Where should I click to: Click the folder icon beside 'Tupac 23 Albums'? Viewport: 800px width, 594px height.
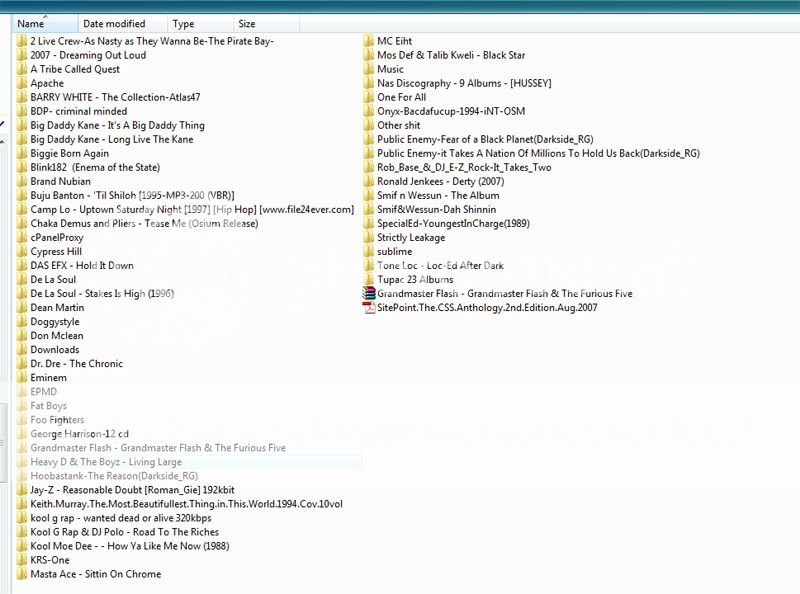pyautogui.click(x=368, y=280)
